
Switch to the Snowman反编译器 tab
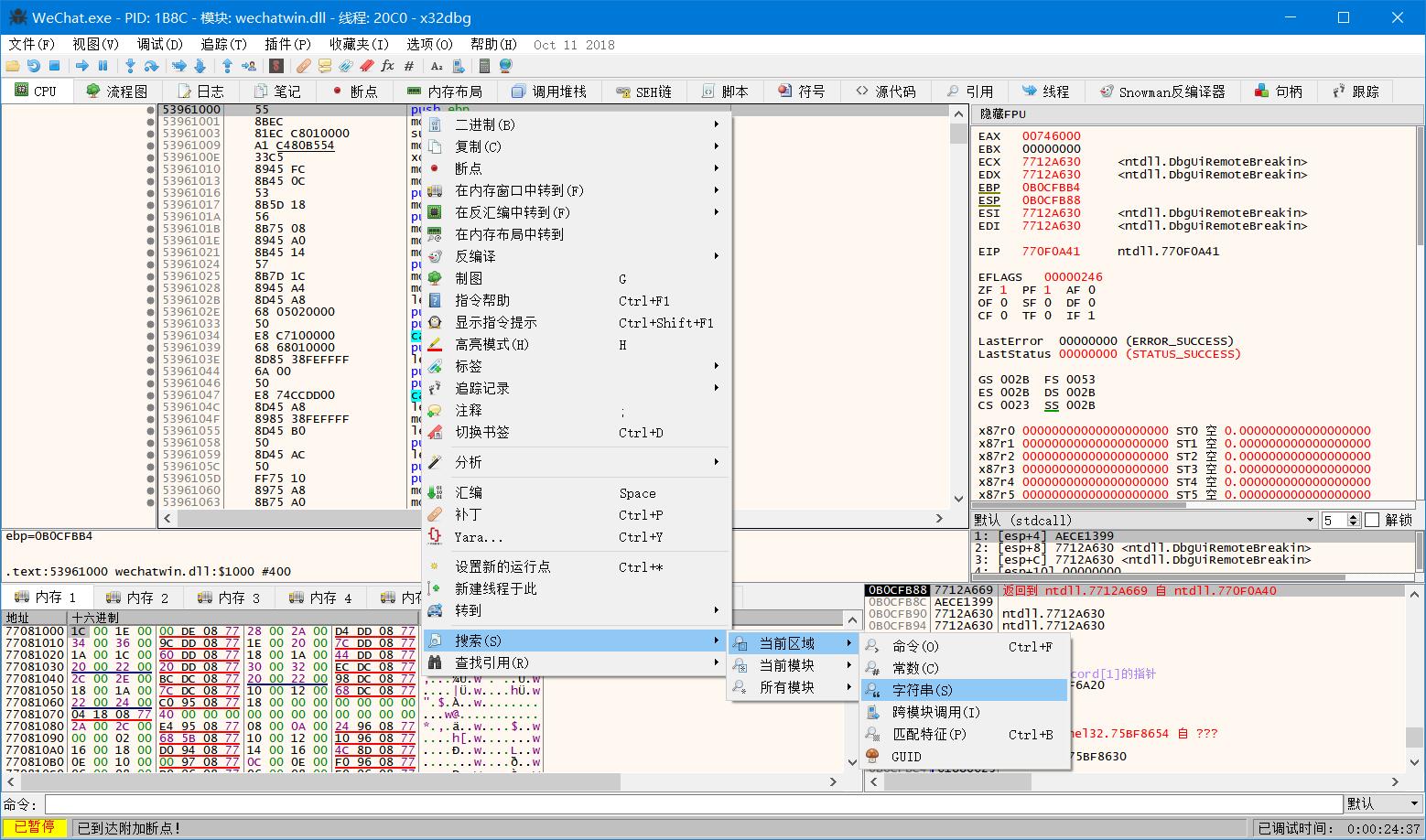1162,92
